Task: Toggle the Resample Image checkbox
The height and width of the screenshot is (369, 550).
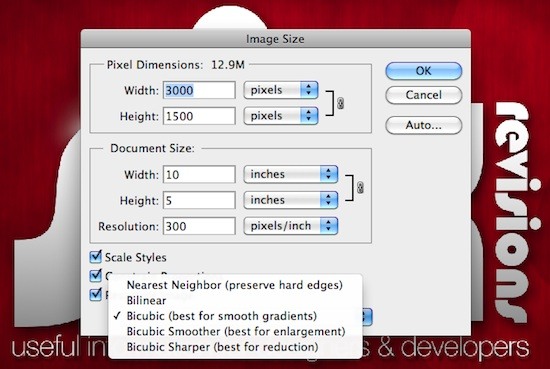Action: point(95,295)
